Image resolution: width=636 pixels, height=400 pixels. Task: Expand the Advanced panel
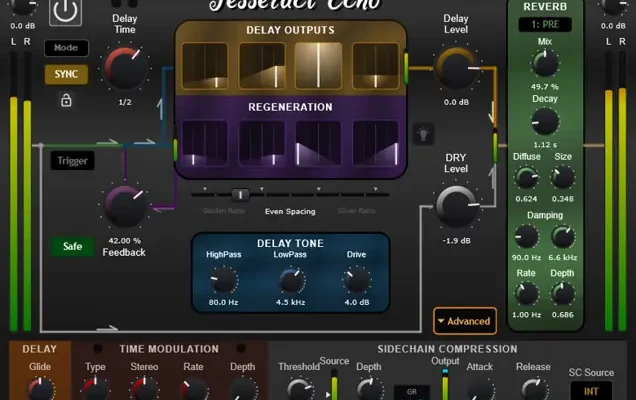[x=465, y=321]
